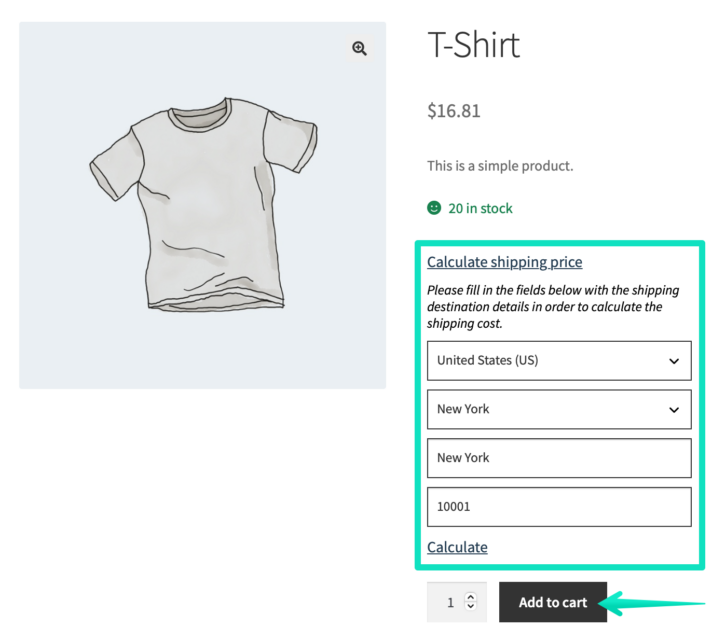Click the chevron arrow in the state field
Image resolution: width=712 pixels, height=641 pixels.
tap(674, 410)
